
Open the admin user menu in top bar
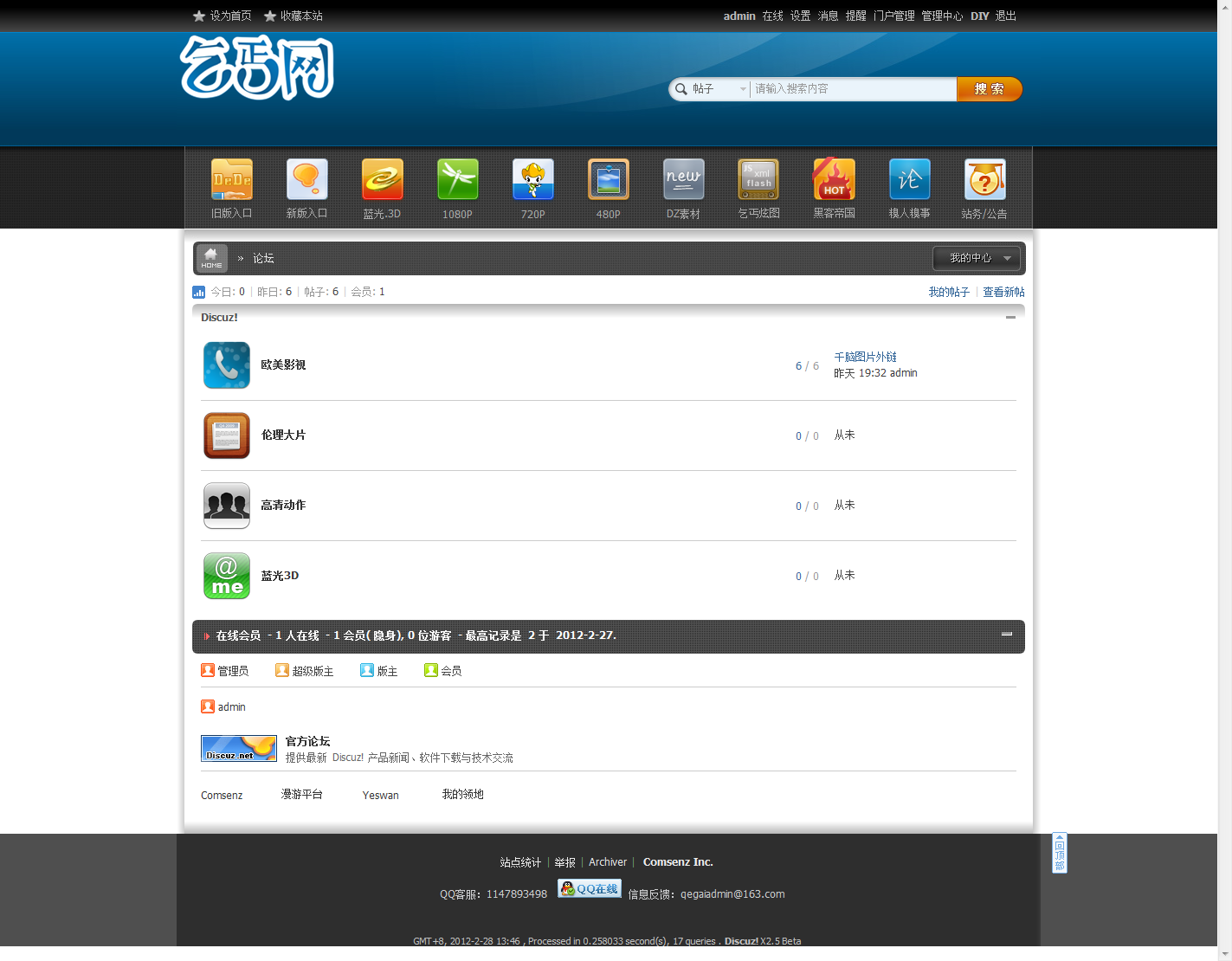pyautogui.click(x=739, y=16)
